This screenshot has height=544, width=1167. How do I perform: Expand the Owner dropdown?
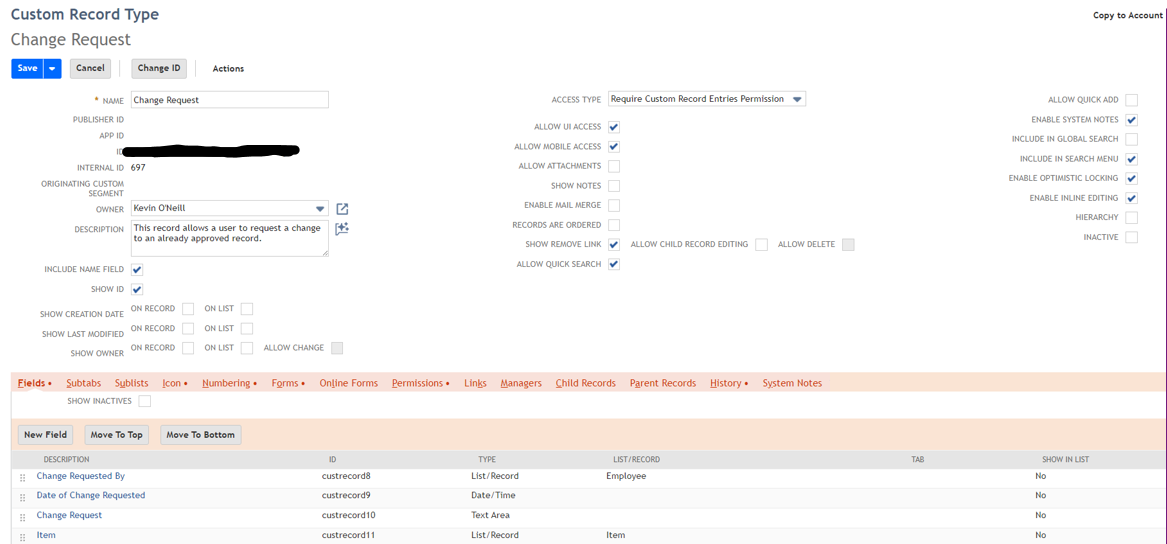320,209
